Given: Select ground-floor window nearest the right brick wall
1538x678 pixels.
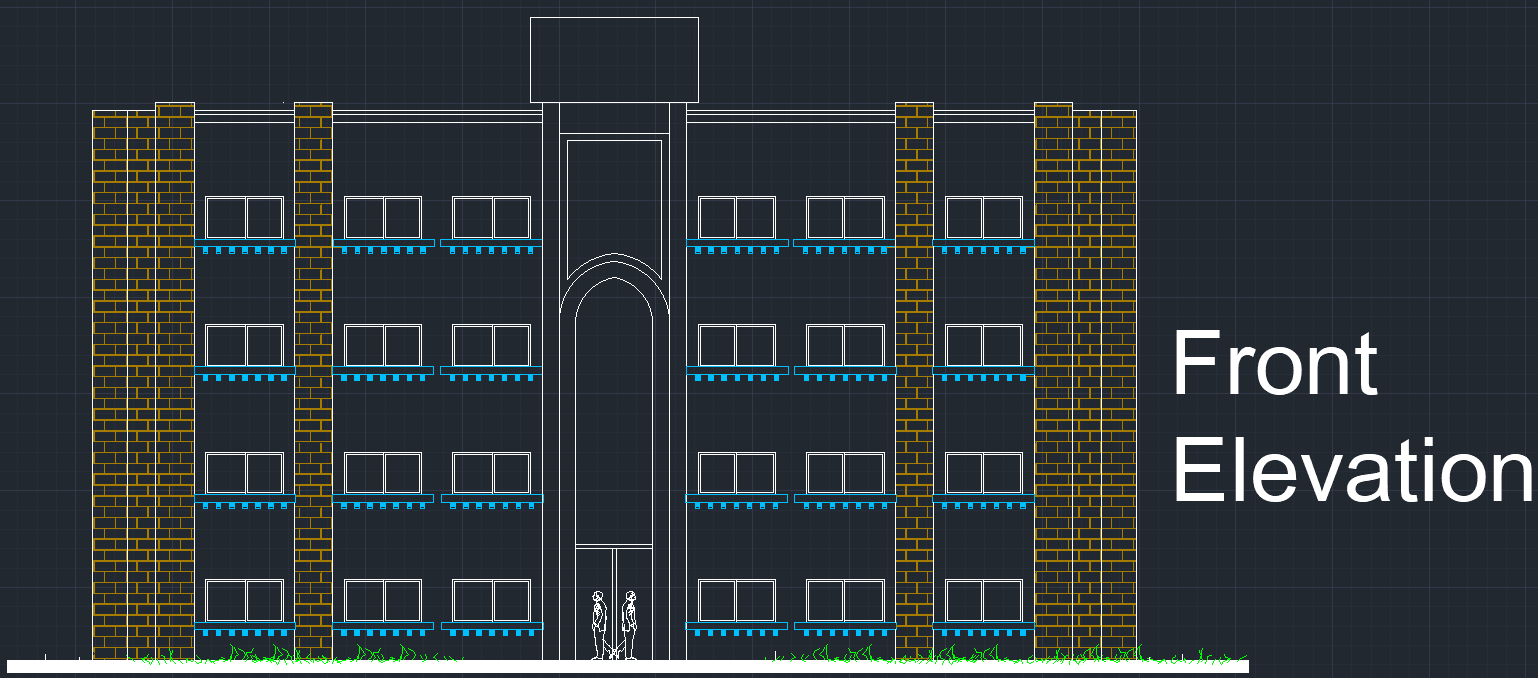Looking at the screenshot, I should (984, 601).
